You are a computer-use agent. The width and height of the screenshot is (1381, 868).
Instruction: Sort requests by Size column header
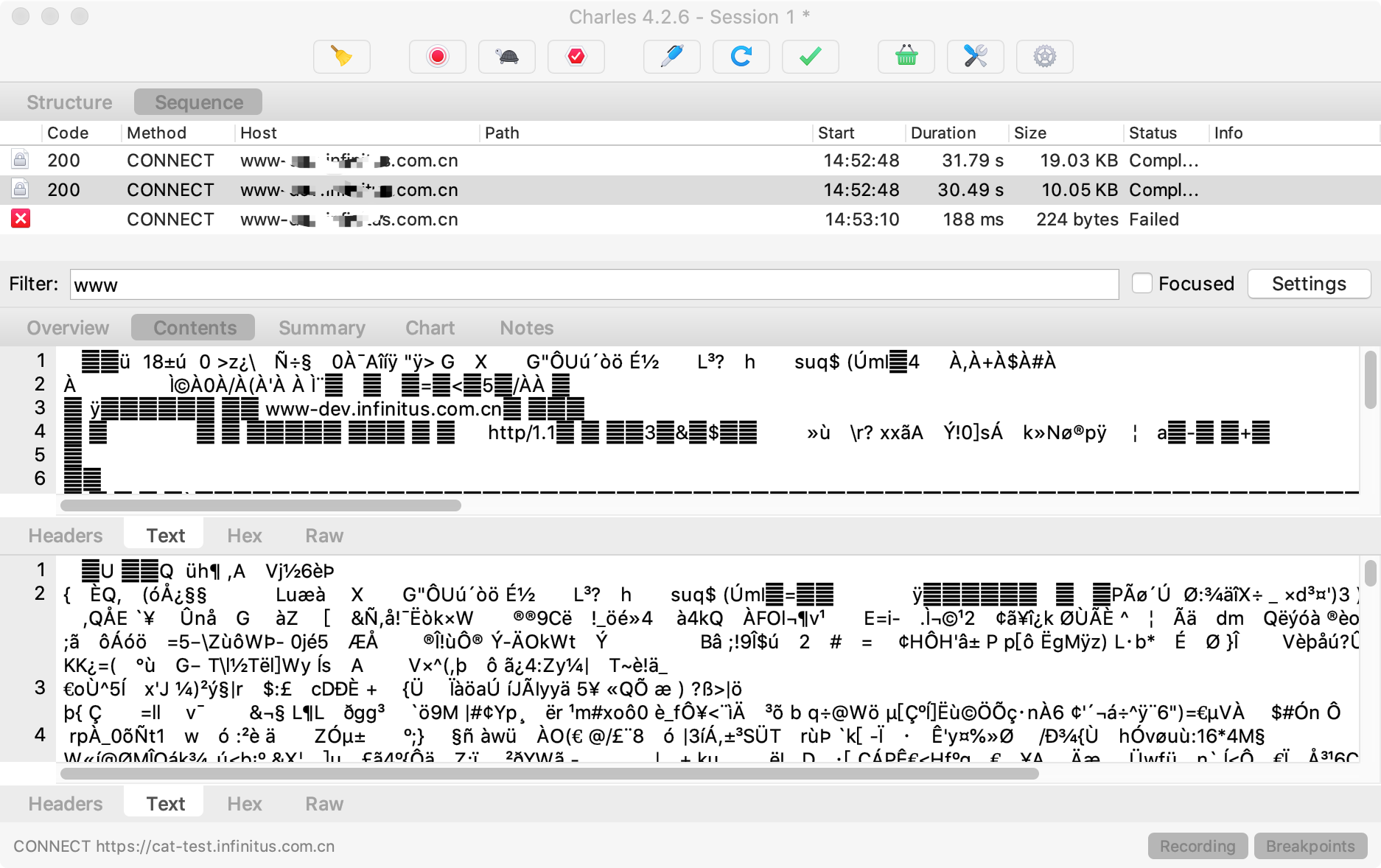pyautogui.click(x=1029, y=133)
